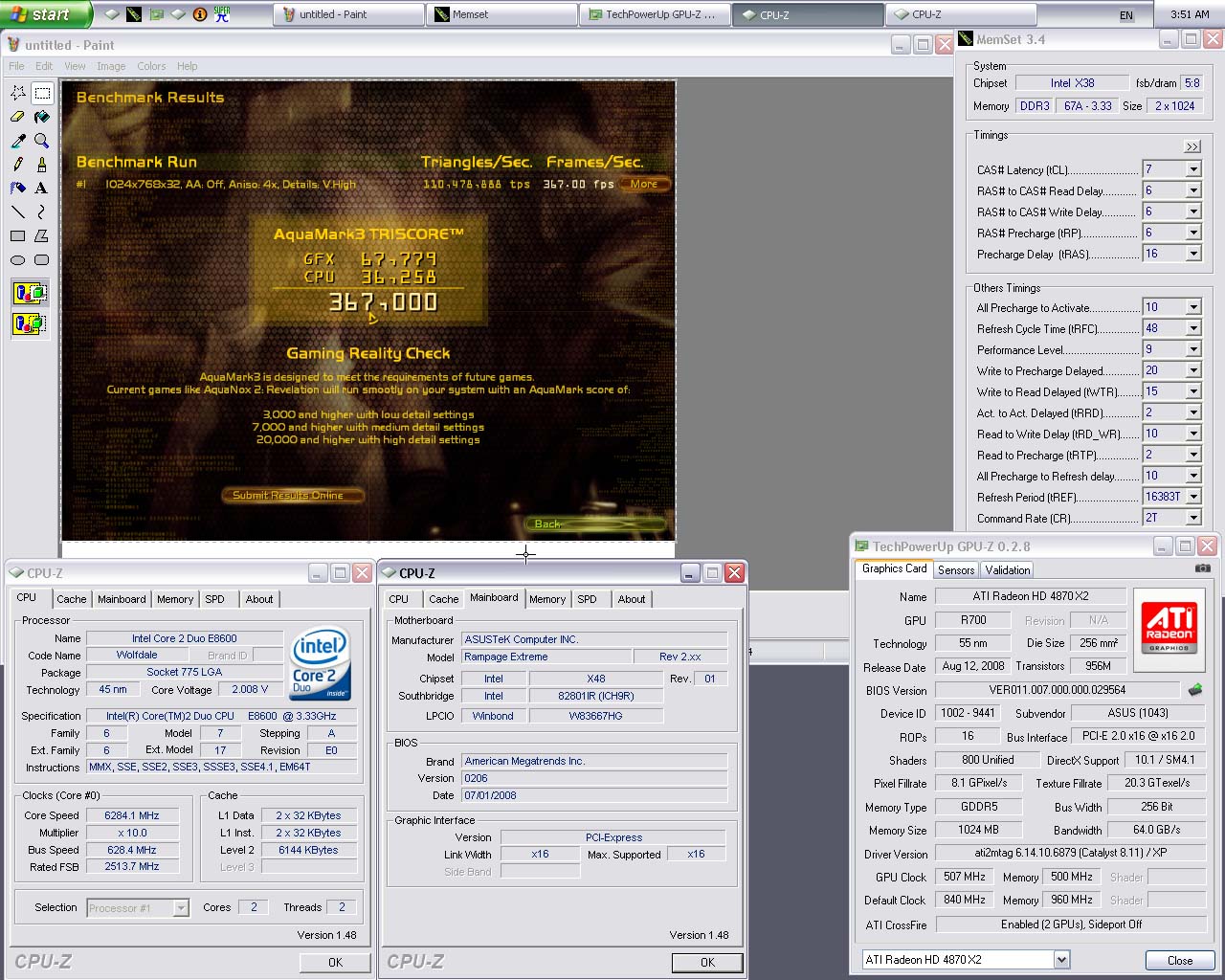Screen dimensions: 1225x980
Task: Open Write to Precharge Delayed dropdown
Action: pos(1193,370)
